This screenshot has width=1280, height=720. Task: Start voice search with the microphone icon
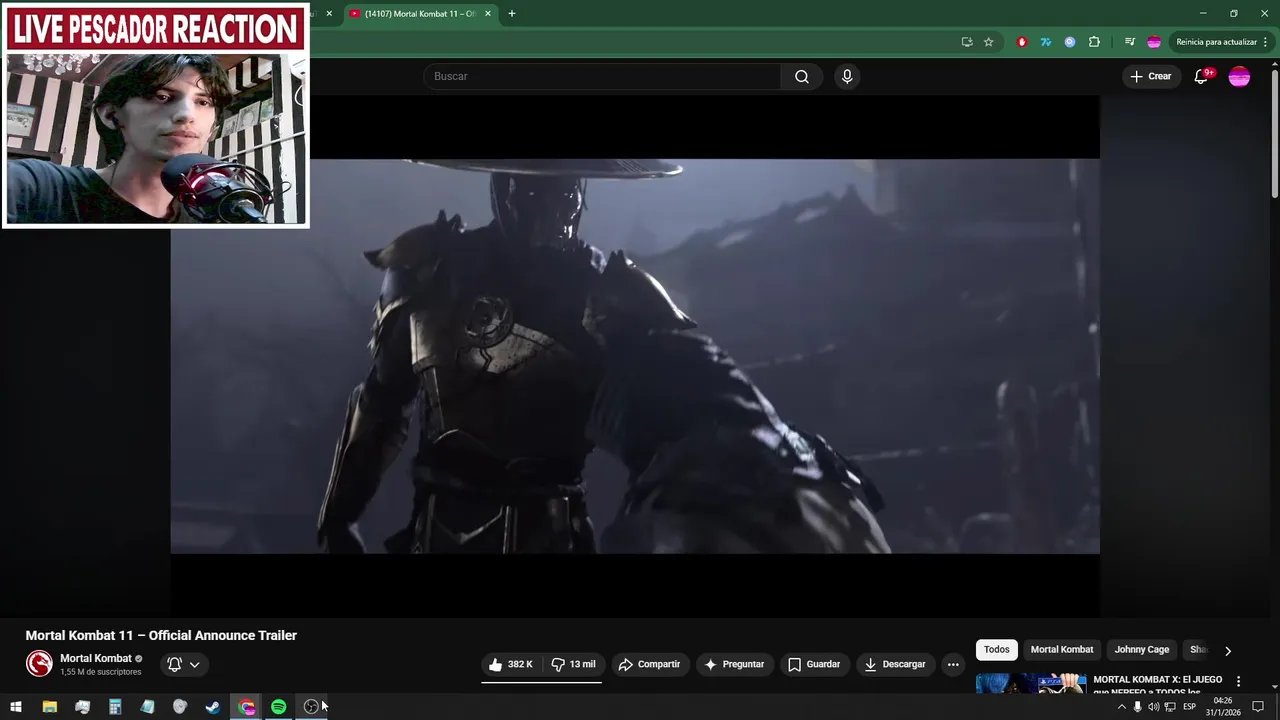(847, 76)
